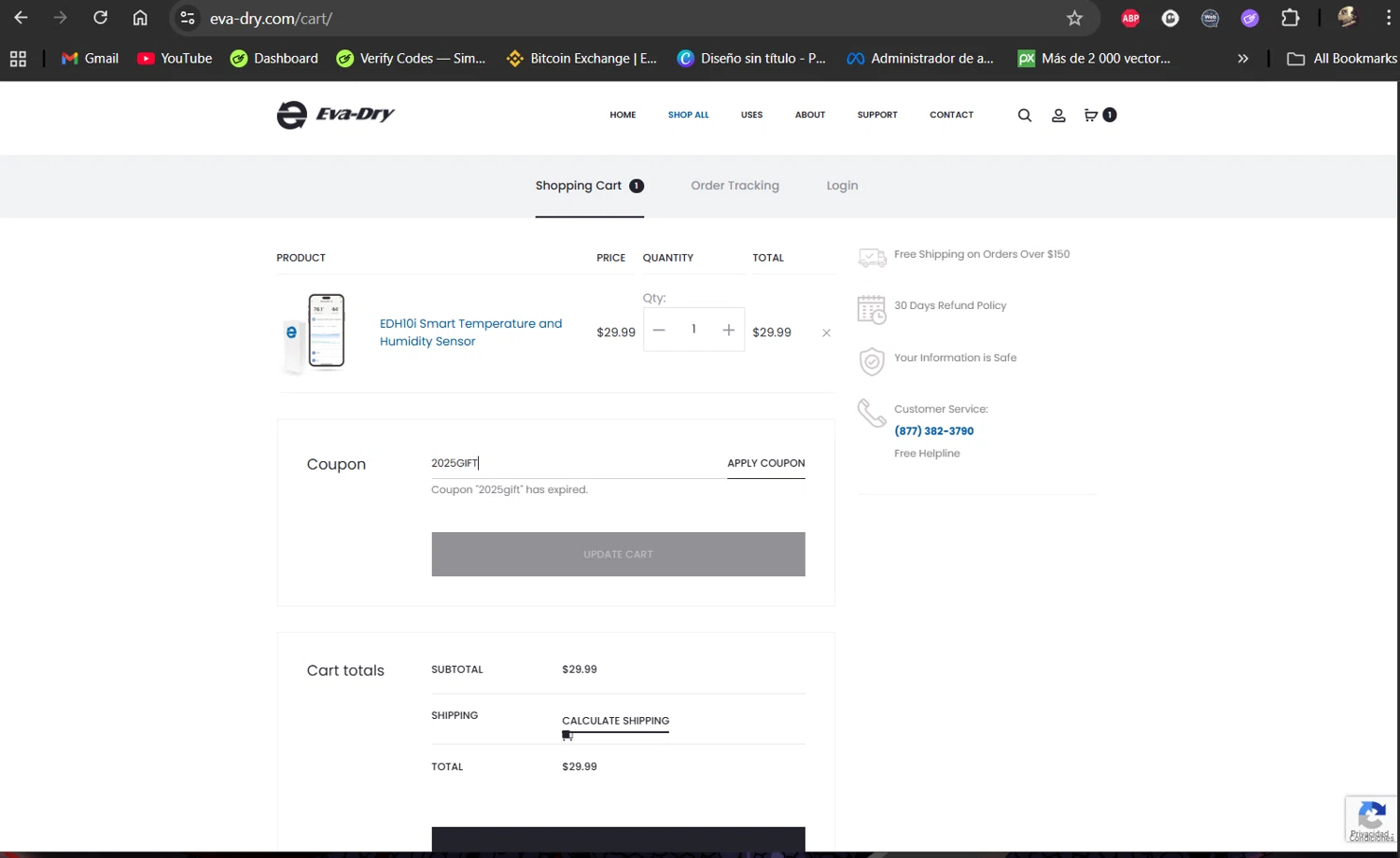Screen dimensions: 1400x858
Task: Click the dark checkout button at bottom
Action: click(618, 838)
